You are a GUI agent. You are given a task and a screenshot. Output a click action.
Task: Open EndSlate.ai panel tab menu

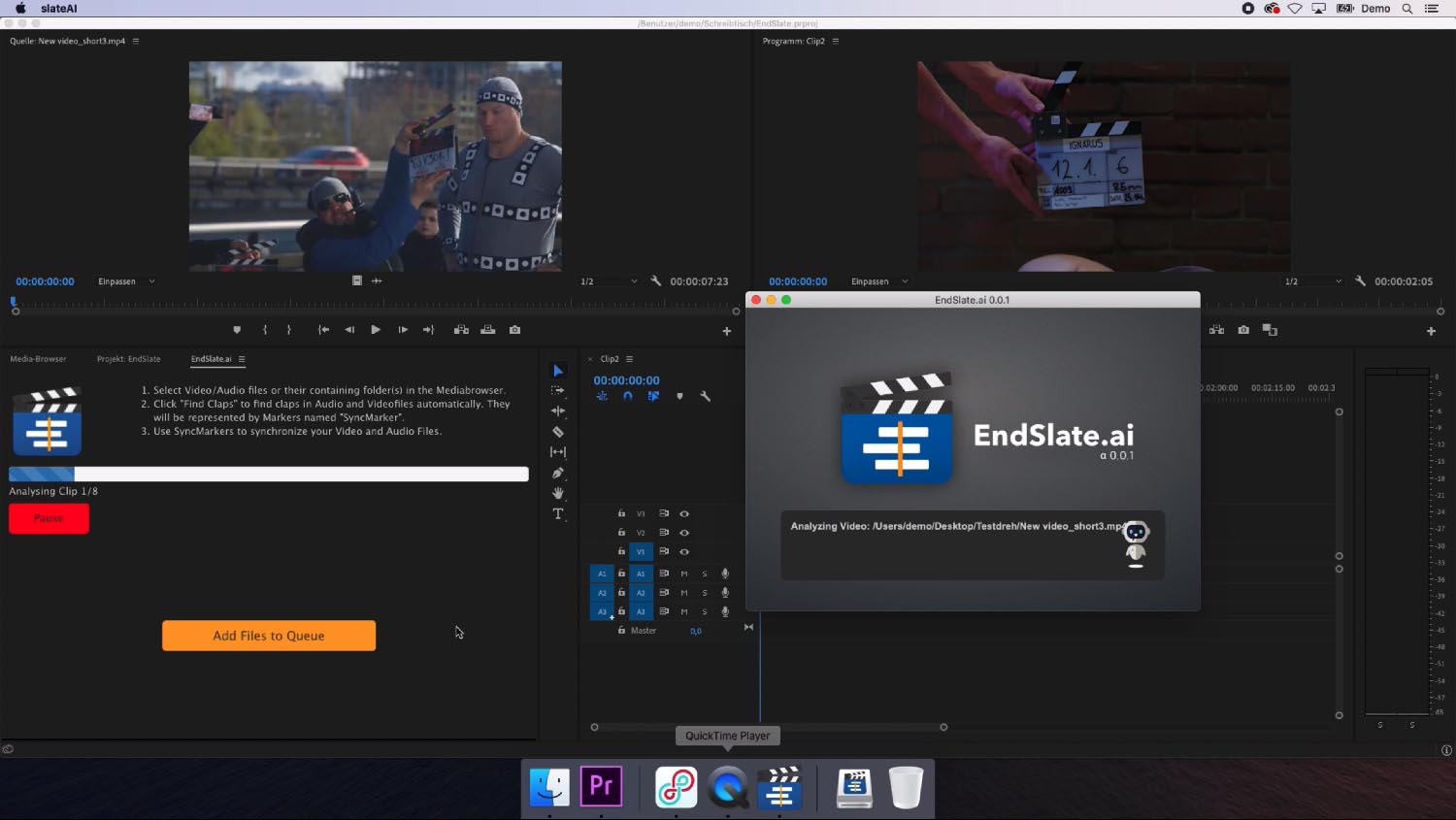pos(242,359)
